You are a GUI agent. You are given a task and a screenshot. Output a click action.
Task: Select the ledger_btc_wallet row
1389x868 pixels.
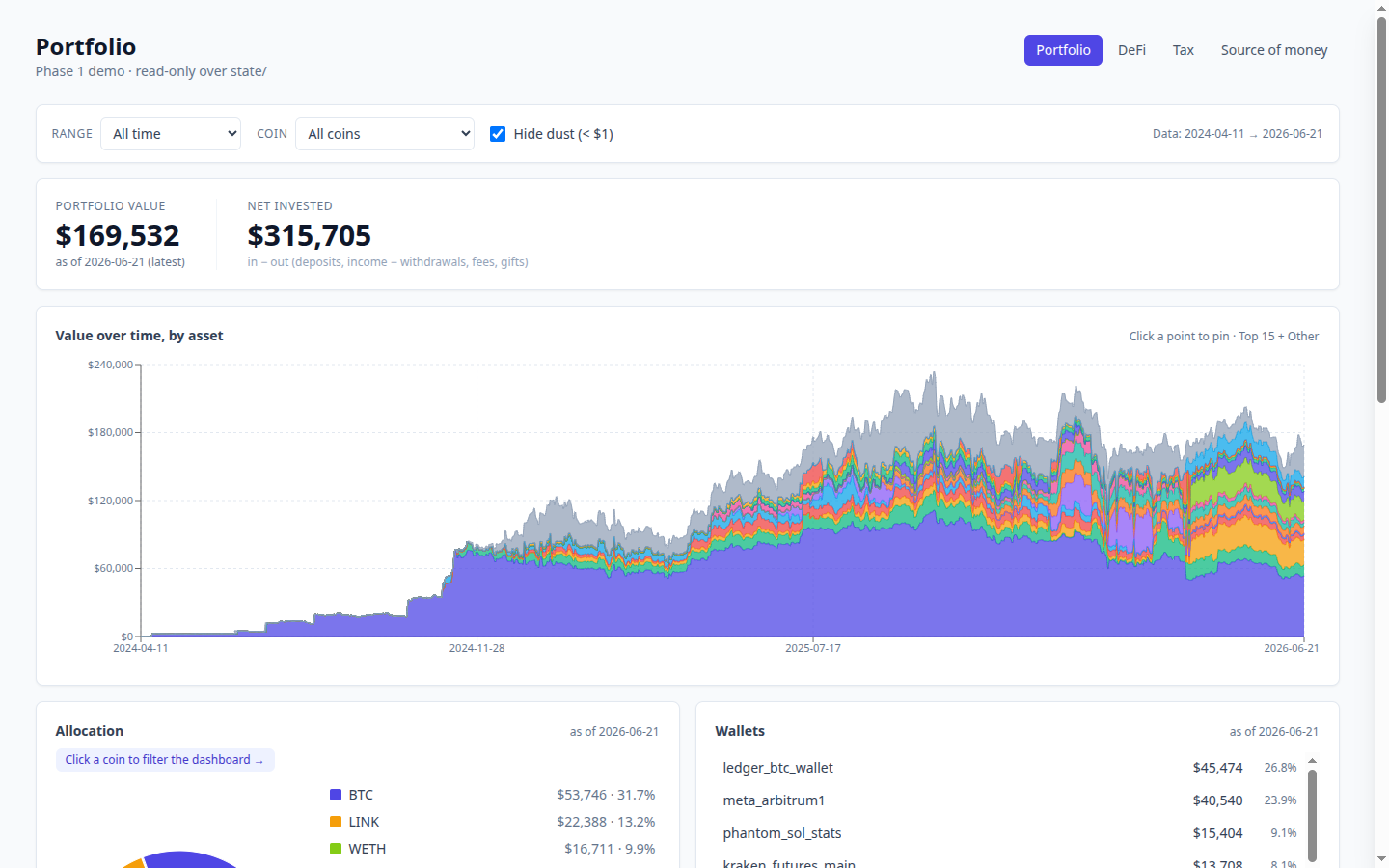(x=1010, y=768)
